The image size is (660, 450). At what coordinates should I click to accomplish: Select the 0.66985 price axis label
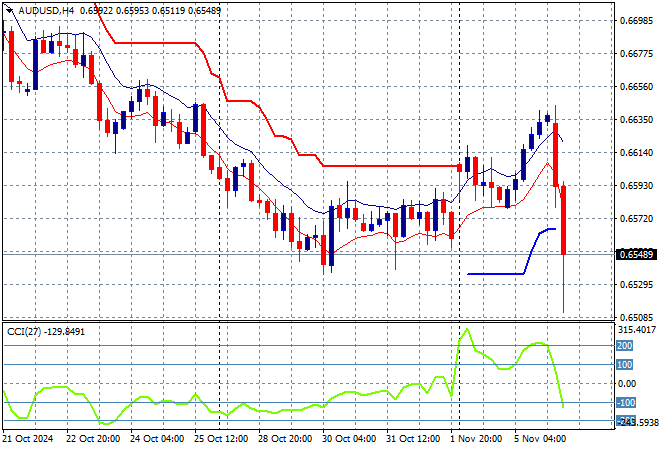pos(636,20)
